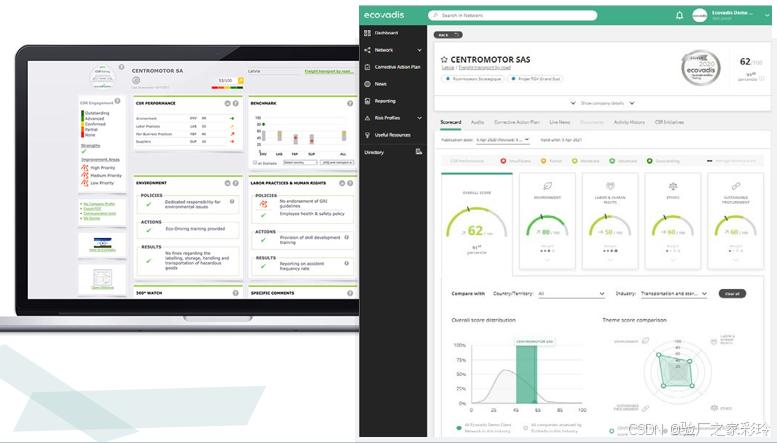Open the CSR Initiatives tab
Screen dimensions: 777x443
click(669, 122)
